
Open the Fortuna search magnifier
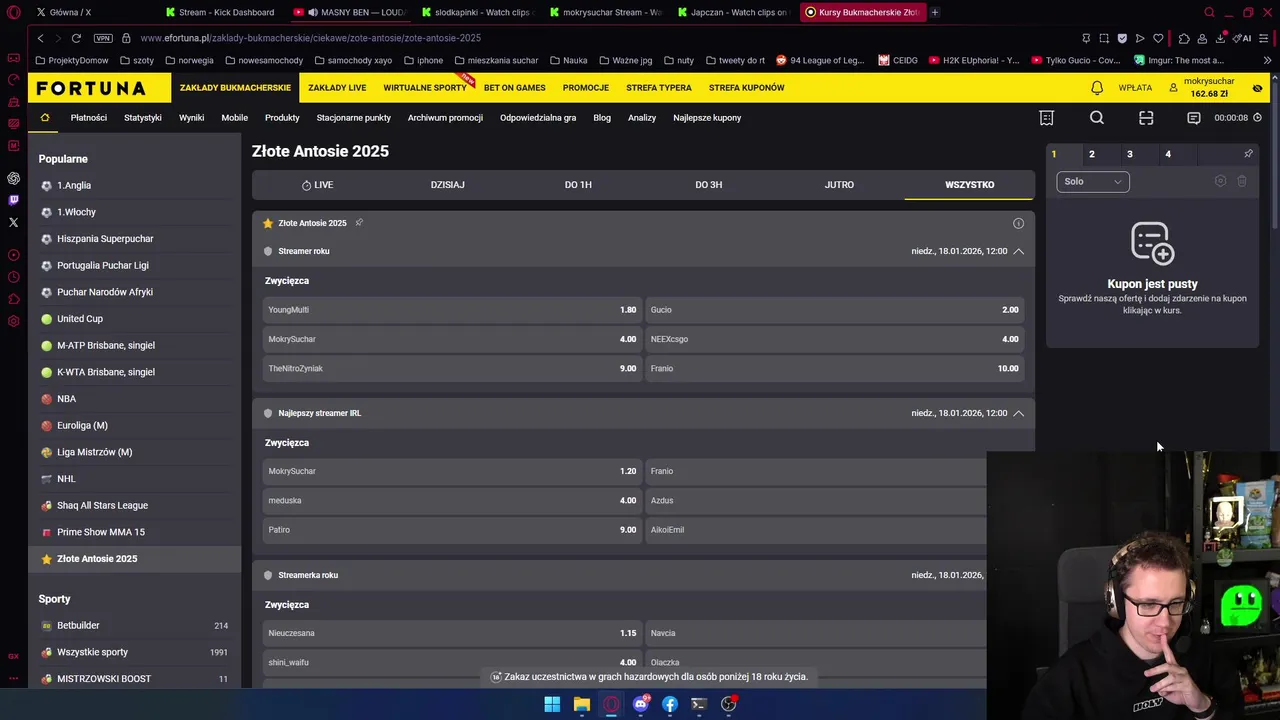click(1097, 118)
